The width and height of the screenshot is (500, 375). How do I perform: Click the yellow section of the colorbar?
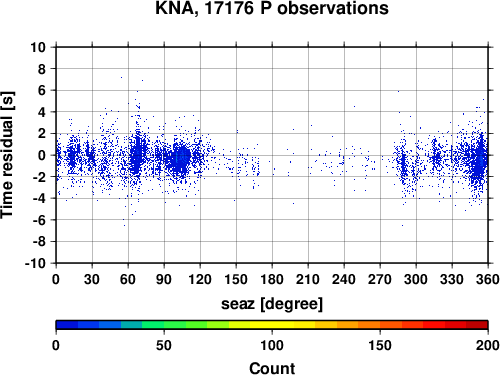(x=272, y=325)
